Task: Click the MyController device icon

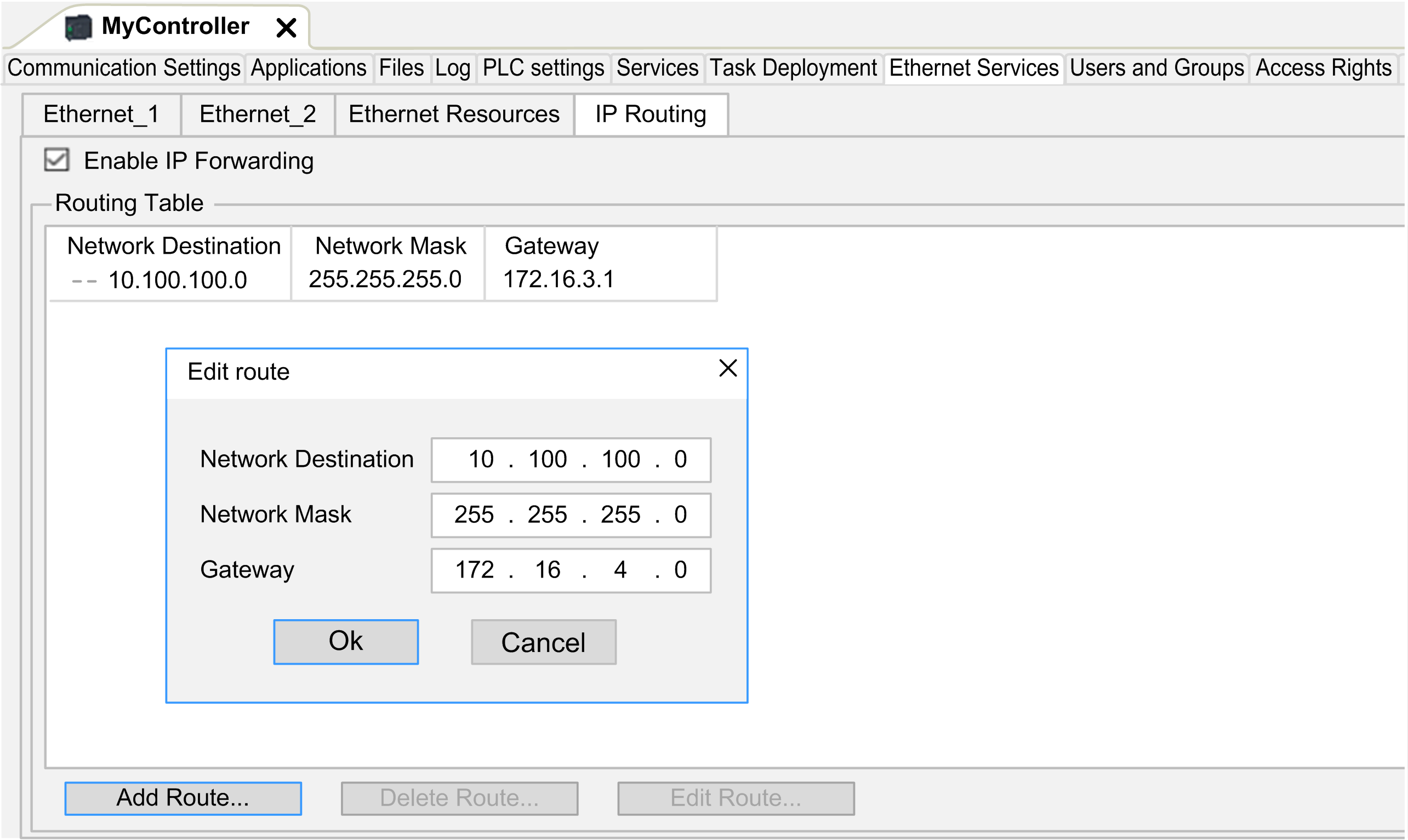Action: tap(78, 27)
